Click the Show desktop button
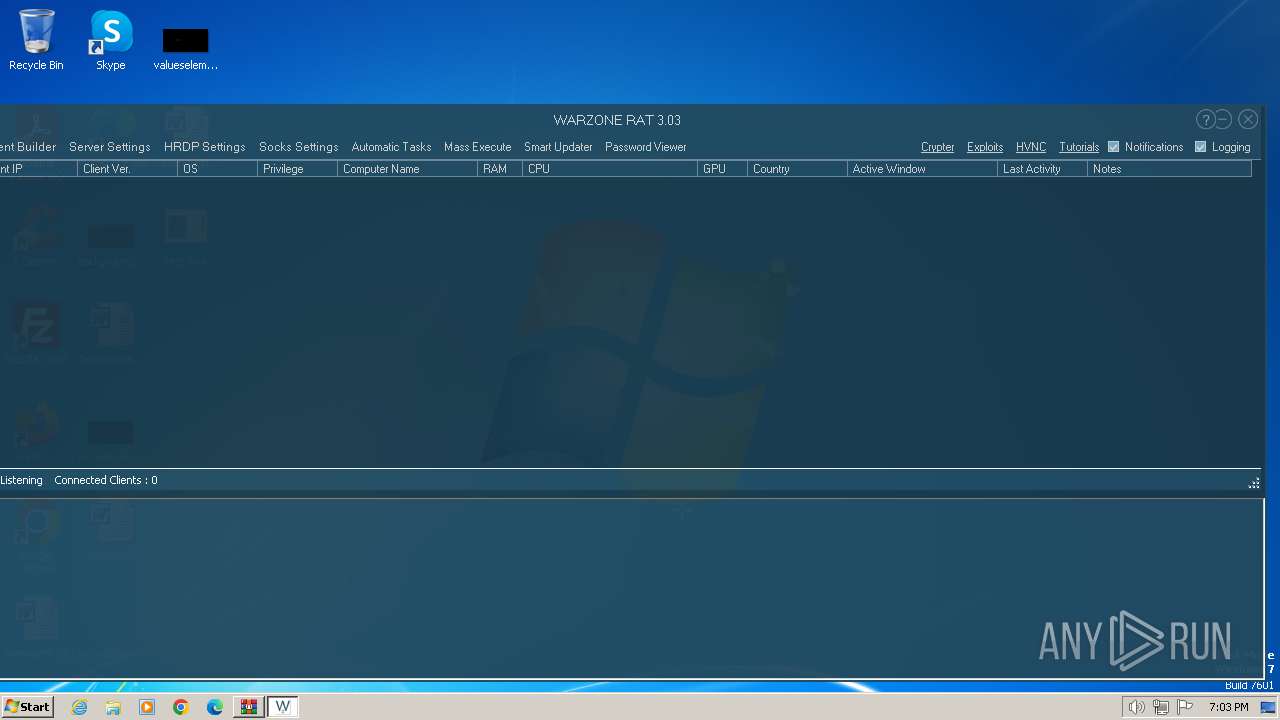This screenshot has width=1280, height=720. pyautogui.click(x=1269, y=707)
